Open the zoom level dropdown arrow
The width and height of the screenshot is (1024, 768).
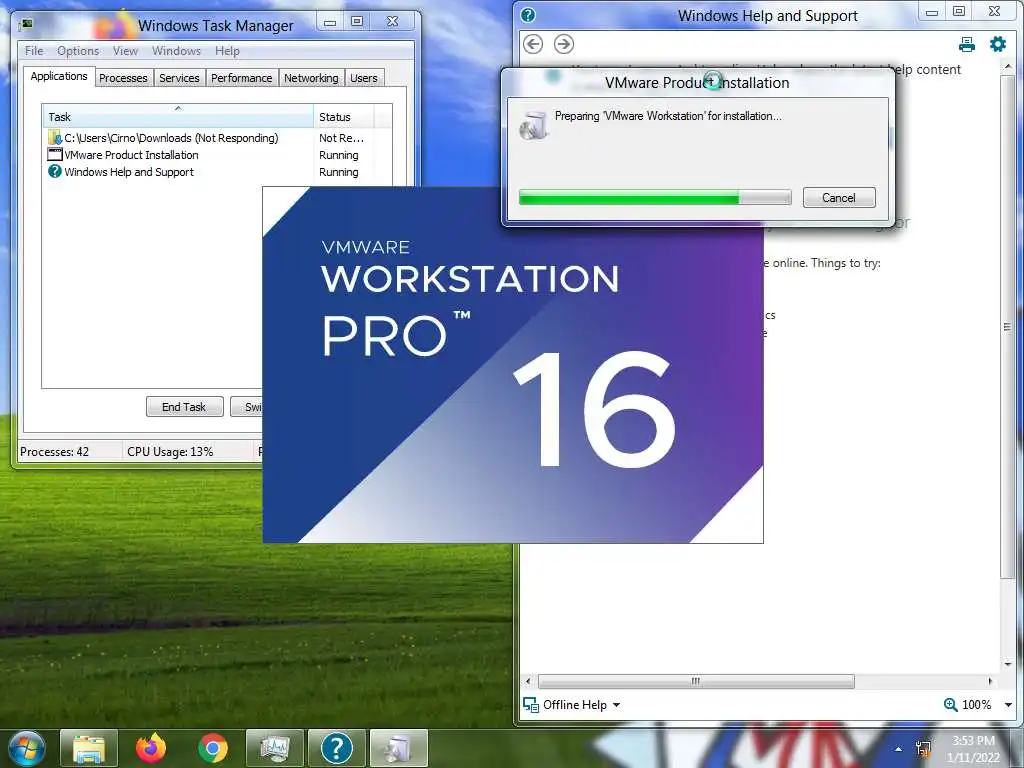tap(1008, 705)
